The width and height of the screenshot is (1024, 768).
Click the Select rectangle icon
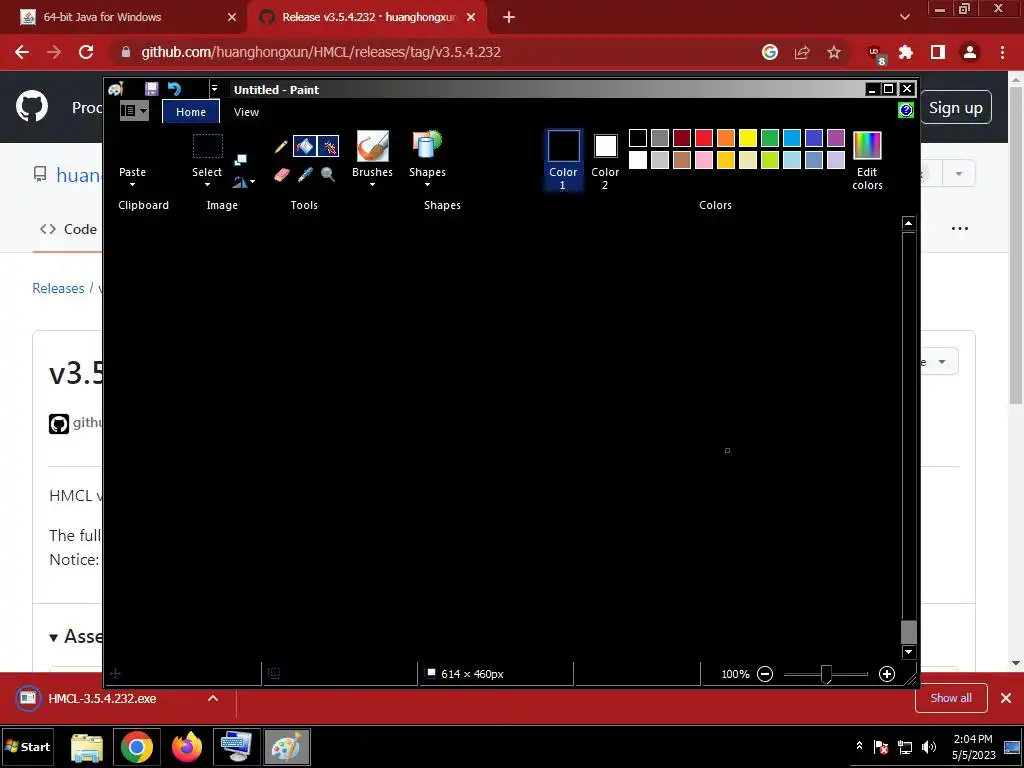[208, 146]
